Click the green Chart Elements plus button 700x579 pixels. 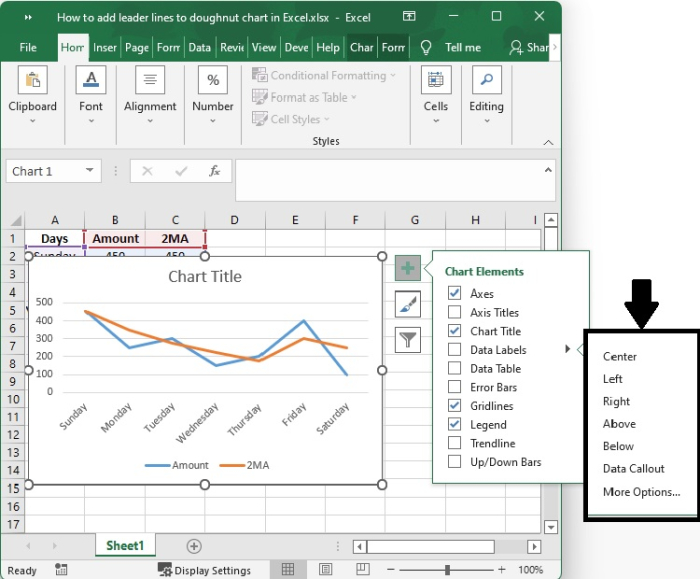(x=408, y=268)
